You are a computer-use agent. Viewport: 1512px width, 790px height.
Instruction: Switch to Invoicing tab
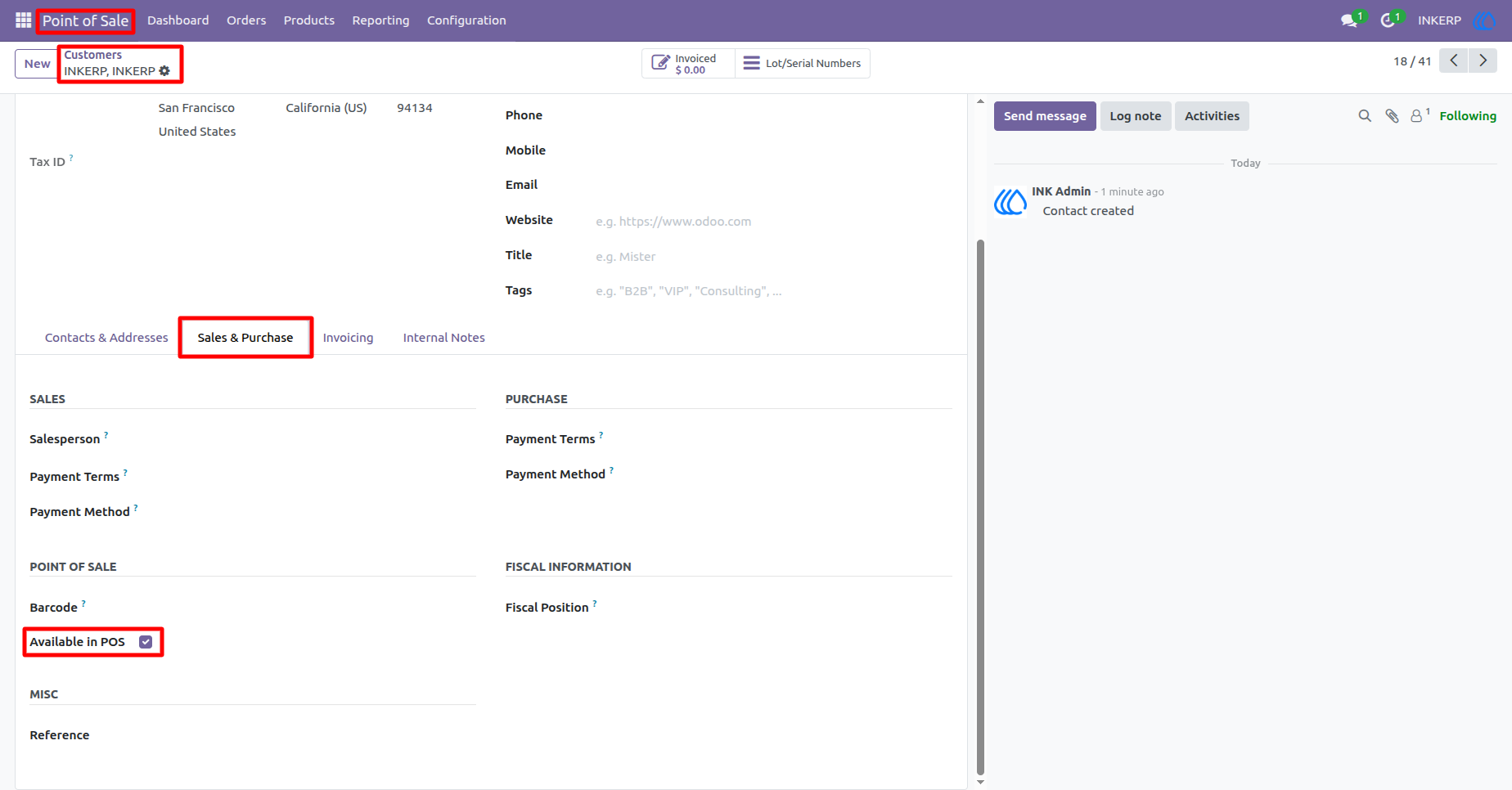pos(348,338)
